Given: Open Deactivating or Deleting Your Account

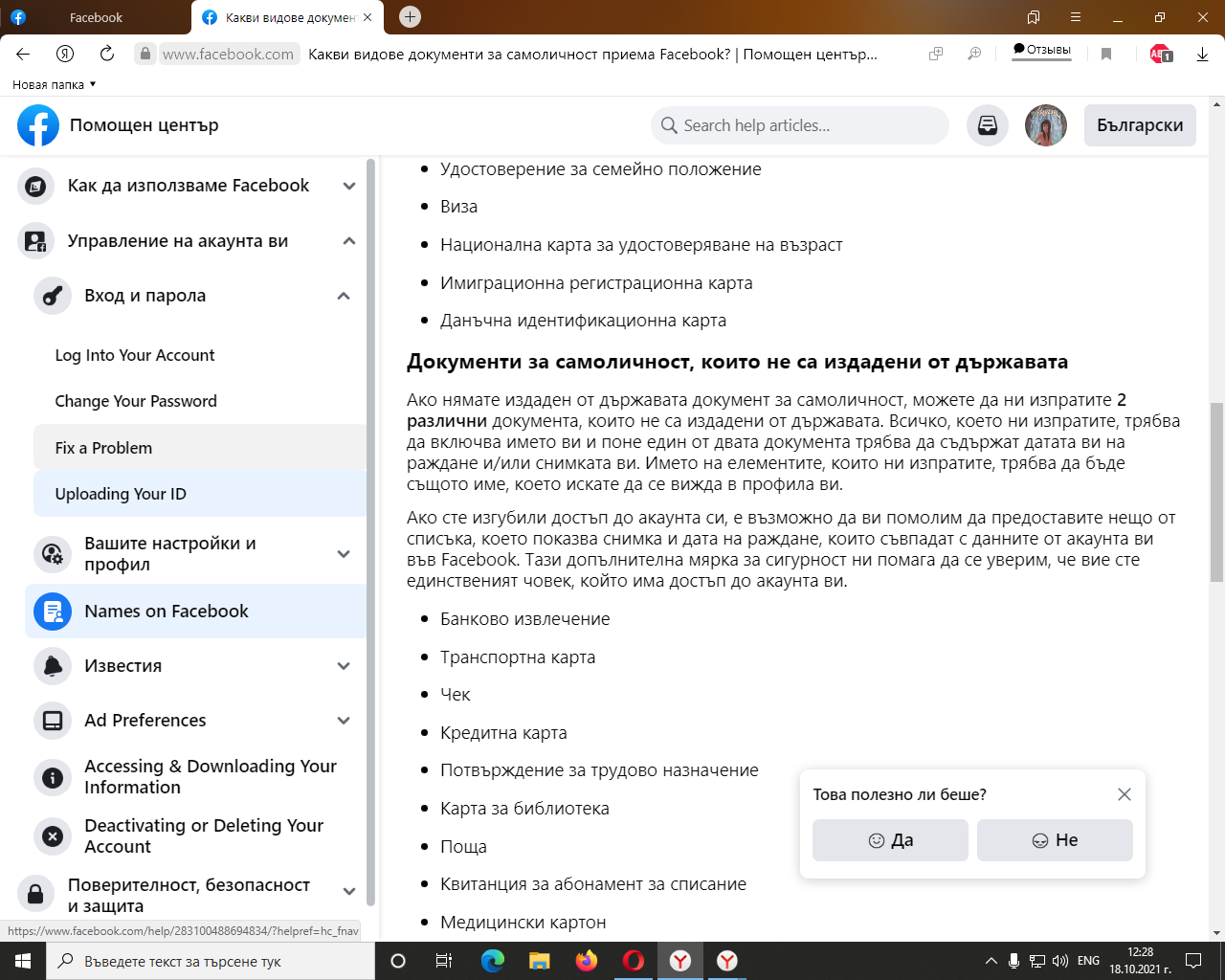Looking at the screenshot, I should click(x=204, y=836).
